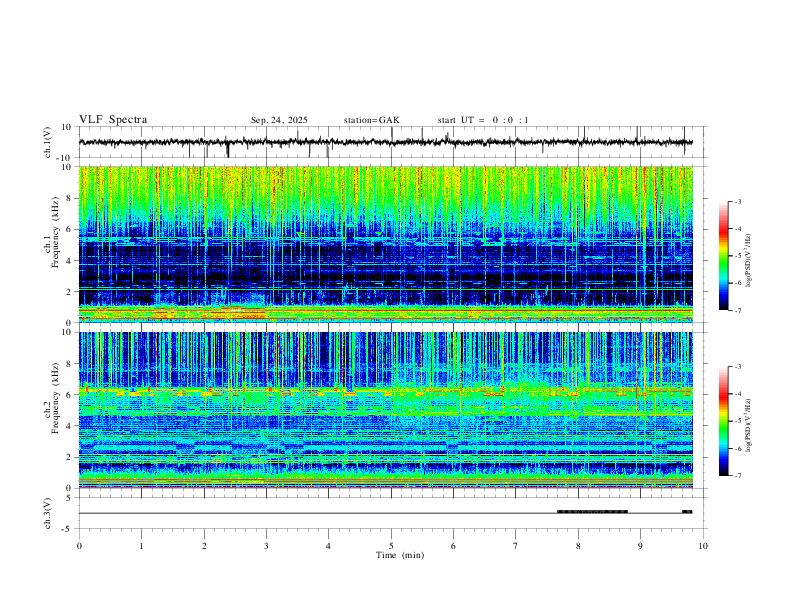The image size is (792, 612).
Task: Click the "-3" tick of the upper color bar
Action: 737,201
